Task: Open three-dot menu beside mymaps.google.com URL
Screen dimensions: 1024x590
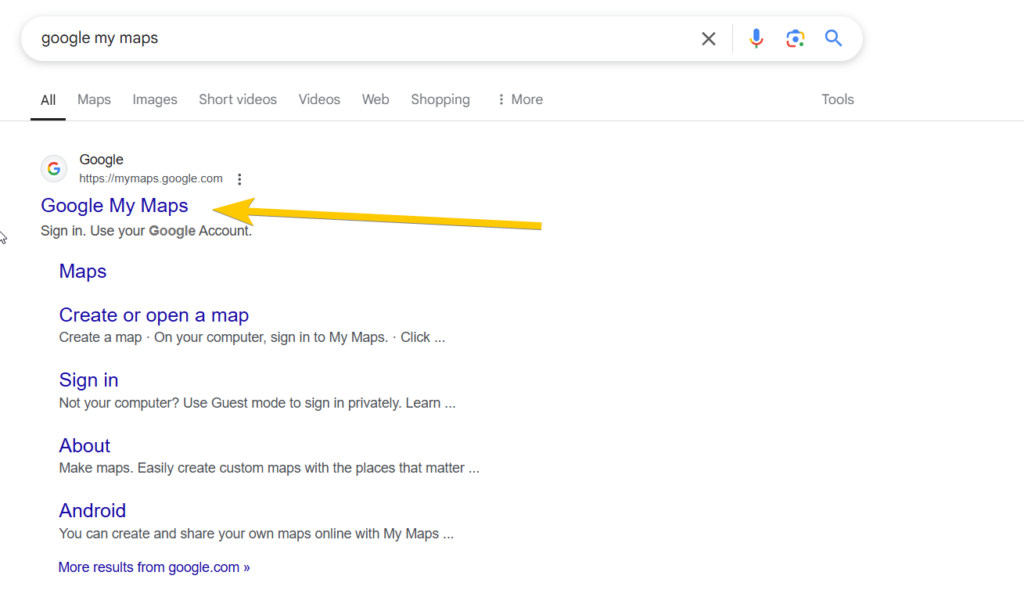Action: click(240, 179)
